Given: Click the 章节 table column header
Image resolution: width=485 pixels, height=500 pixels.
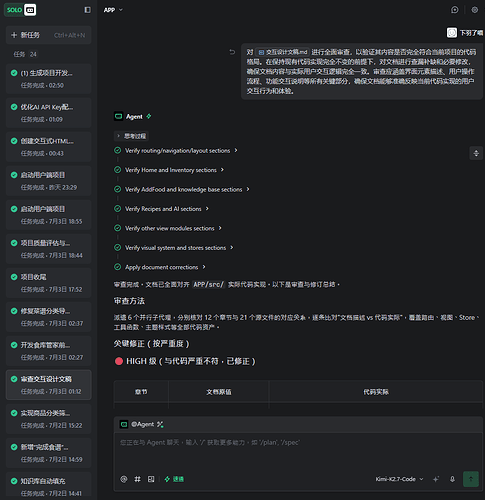Looking at the screenshot, I should tap(141, 392).
